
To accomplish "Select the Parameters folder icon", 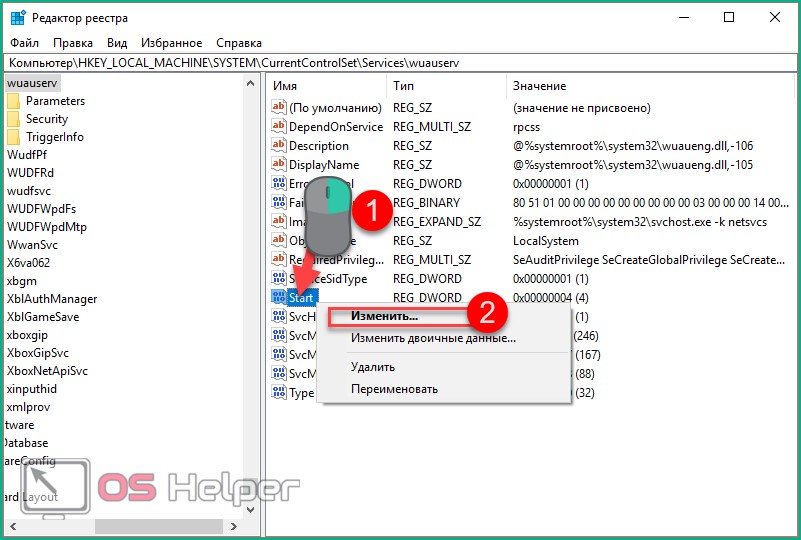I will (13, 101).
